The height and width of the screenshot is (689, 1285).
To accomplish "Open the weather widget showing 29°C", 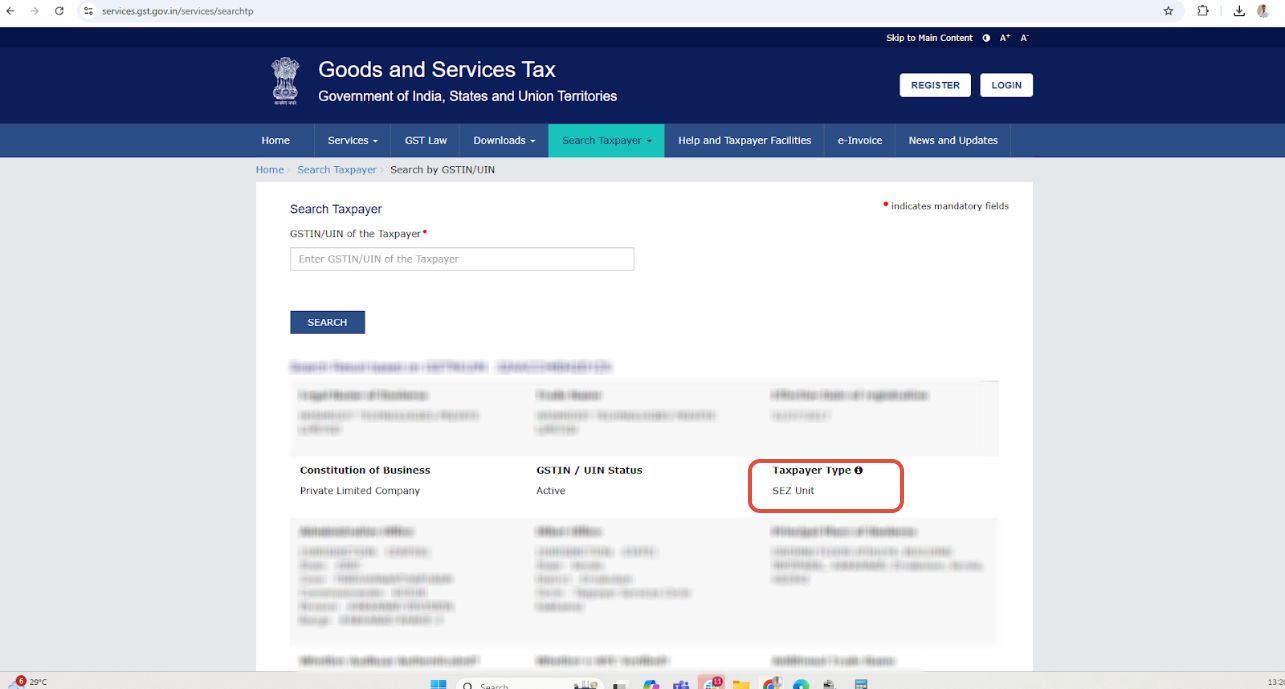I will tap(30, 682).
